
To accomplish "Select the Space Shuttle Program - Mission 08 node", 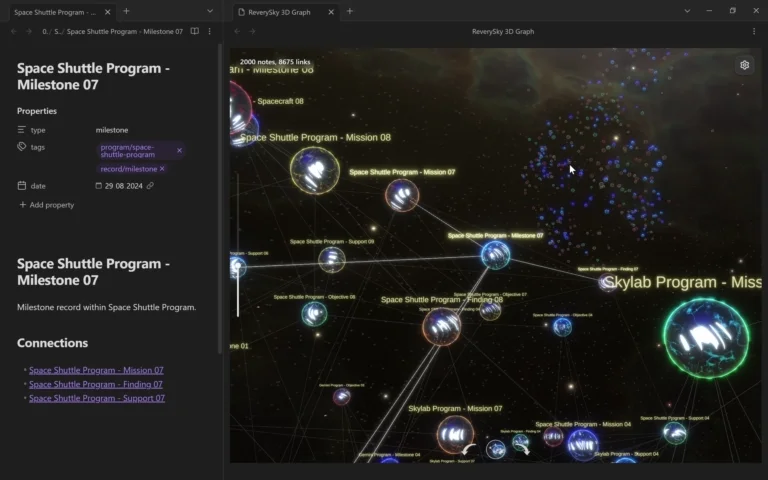I will coord(315,170).
